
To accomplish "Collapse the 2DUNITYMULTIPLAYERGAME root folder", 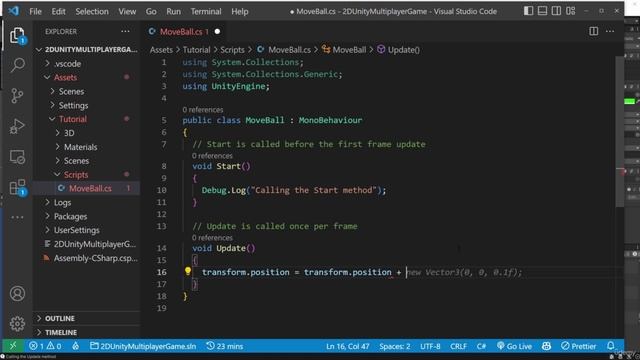I will pyautogui.click(x=87, y=49).
